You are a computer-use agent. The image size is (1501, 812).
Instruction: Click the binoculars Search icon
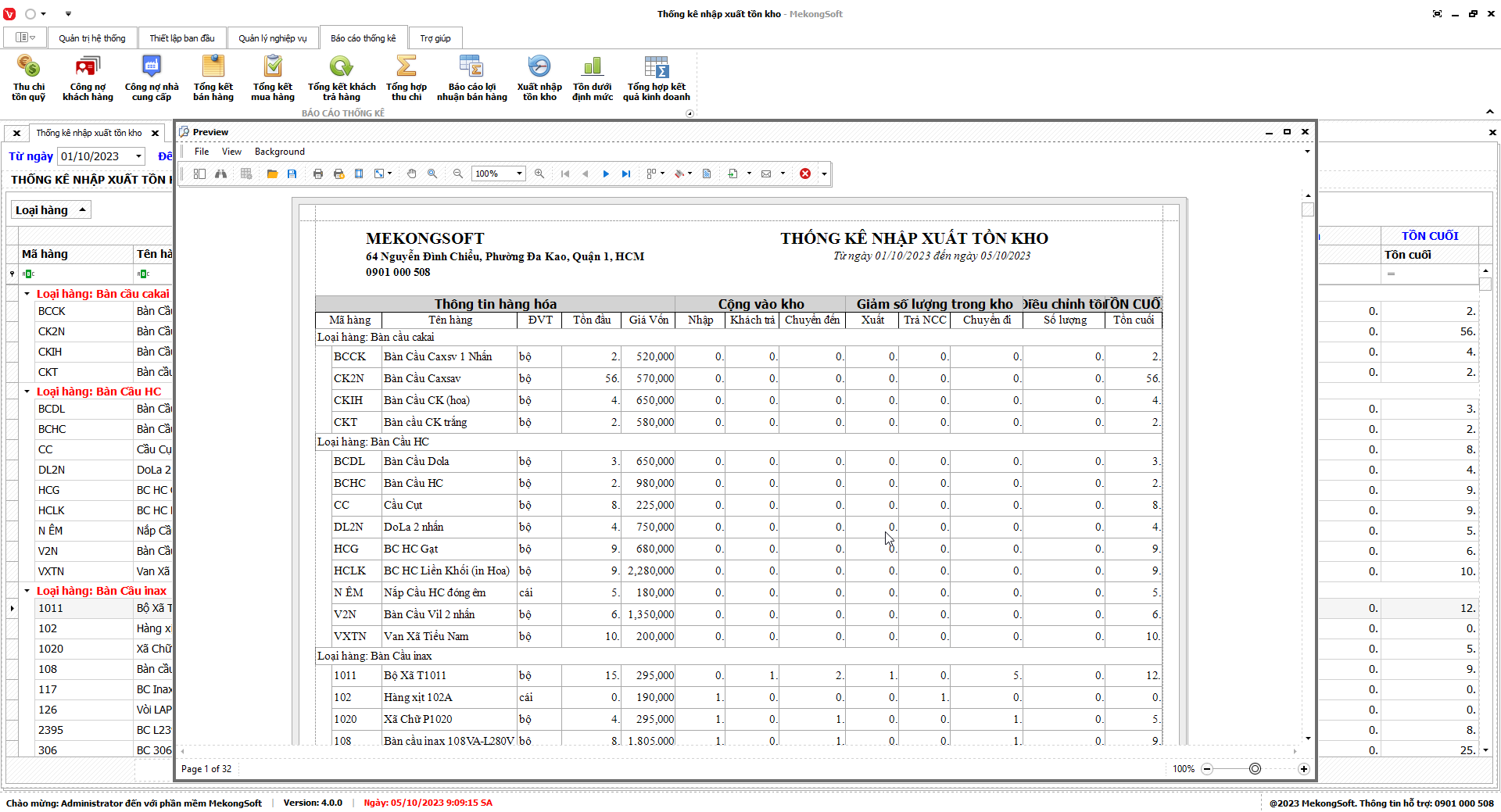coord(221,173)
